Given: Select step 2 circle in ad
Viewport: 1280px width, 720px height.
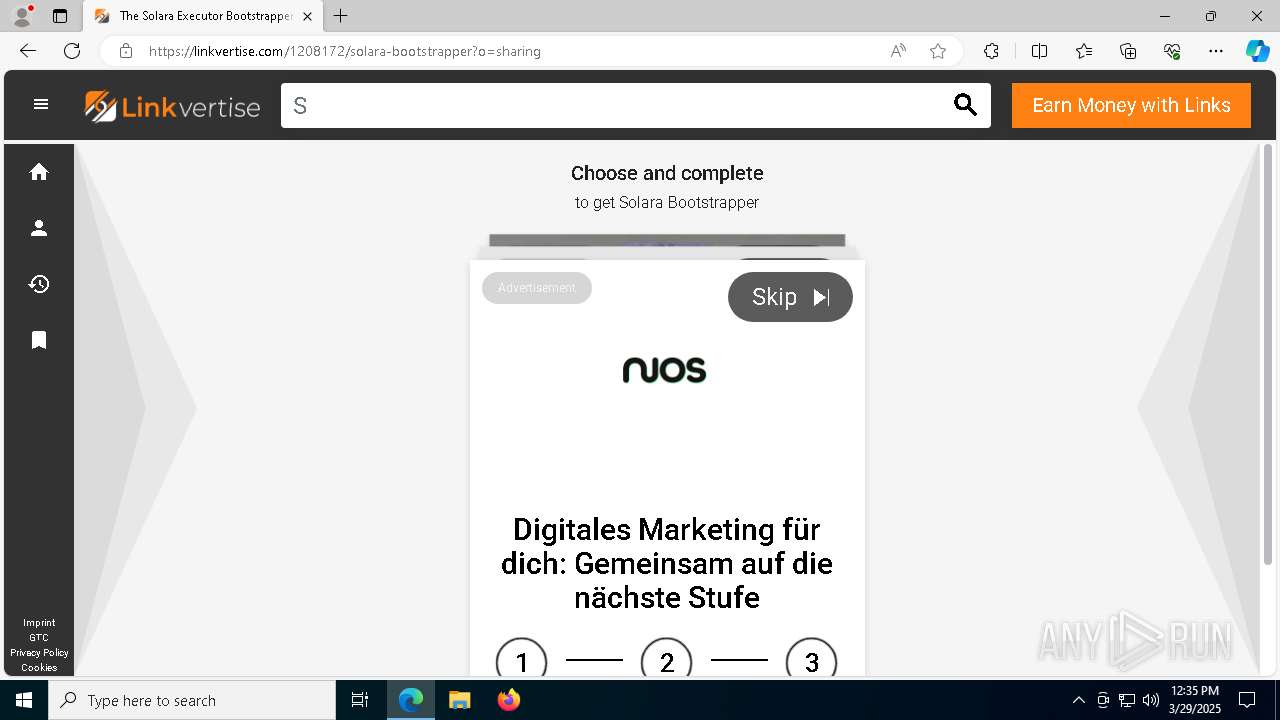Looking at the screenshot, I should pos(667,661).
